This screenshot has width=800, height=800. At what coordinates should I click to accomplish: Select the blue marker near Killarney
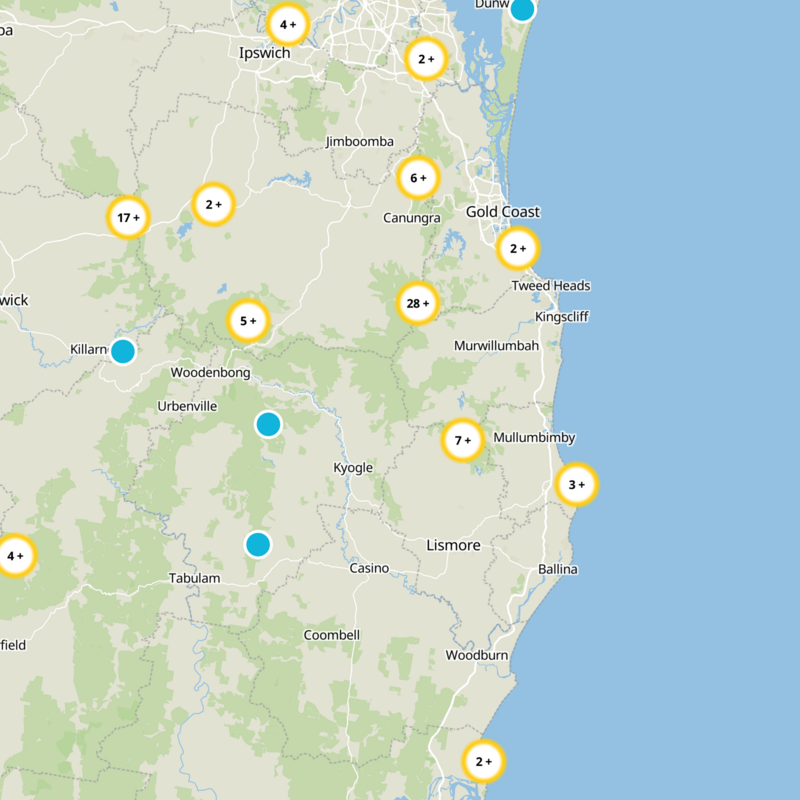(x=121, y=351)
